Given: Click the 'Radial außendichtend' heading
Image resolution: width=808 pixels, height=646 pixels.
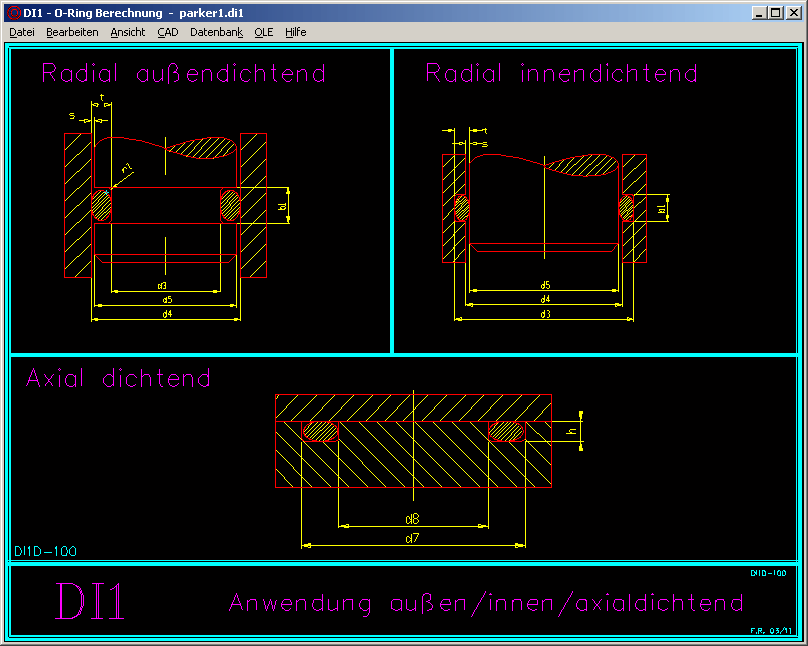Looking at the screenshot, I should click(x=183, y=73).
